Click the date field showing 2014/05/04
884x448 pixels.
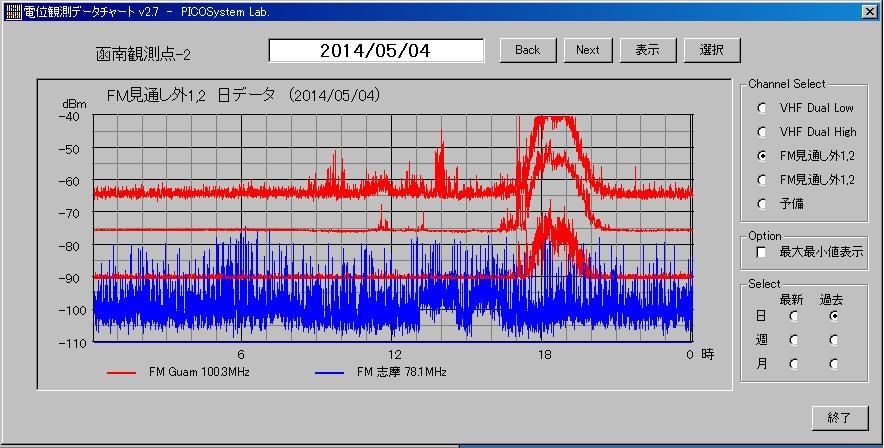pyautogui.click(x=376, y=50)
